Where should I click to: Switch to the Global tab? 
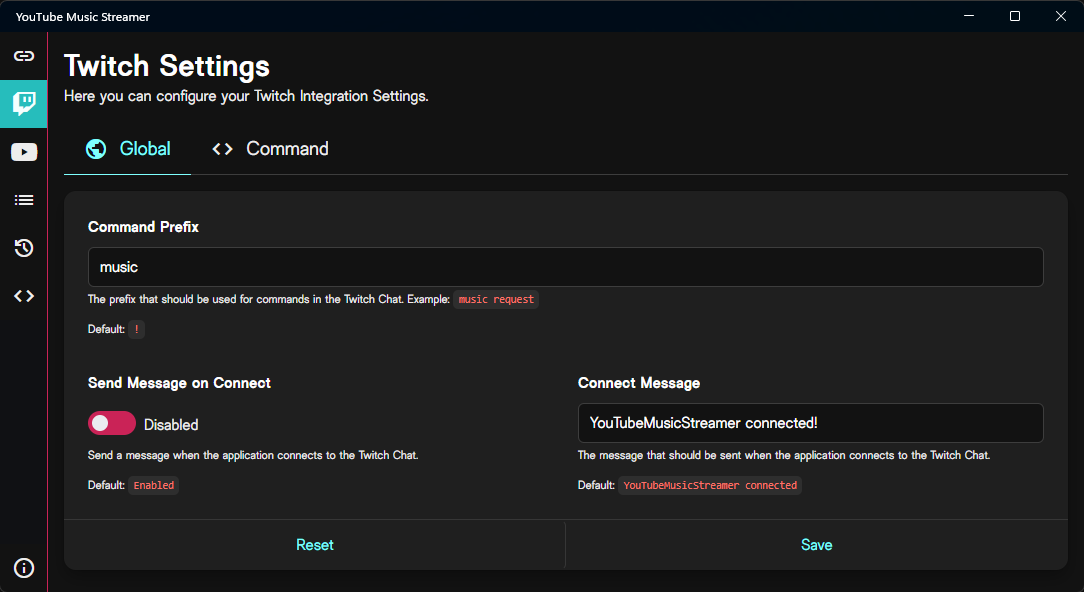click(127, 149)
